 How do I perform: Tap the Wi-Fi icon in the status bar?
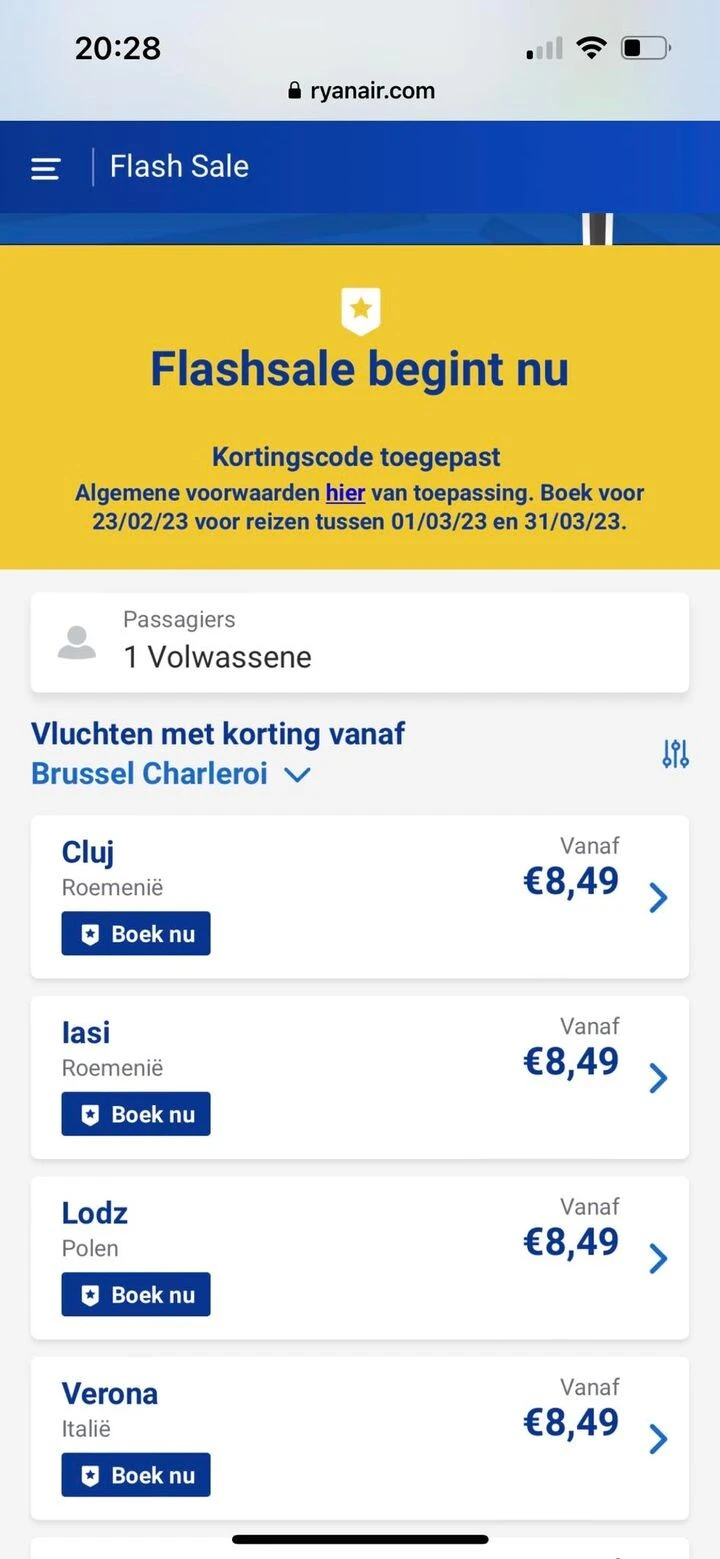point(592,46)
